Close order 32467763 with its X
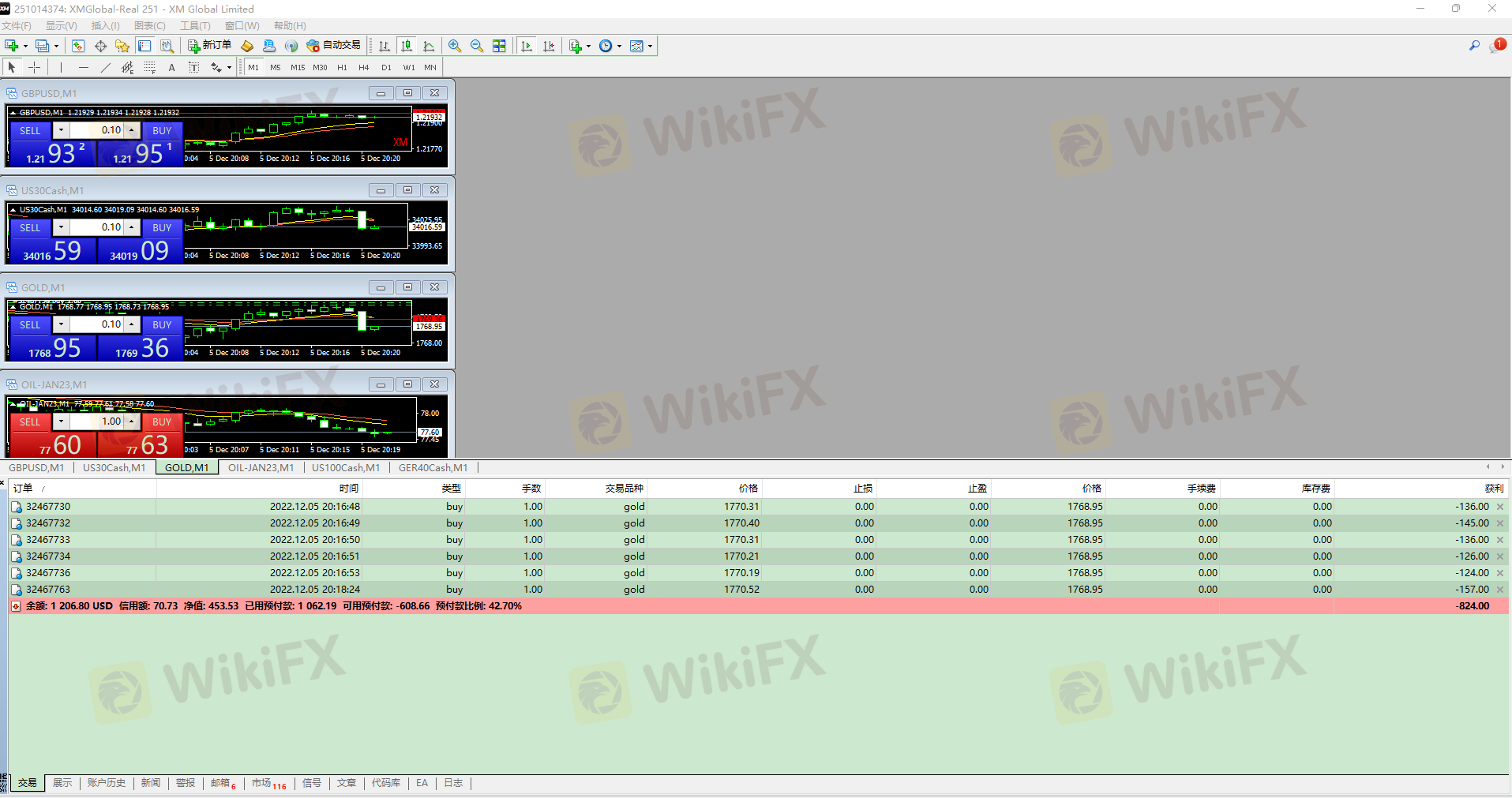 pos(1500,590)
